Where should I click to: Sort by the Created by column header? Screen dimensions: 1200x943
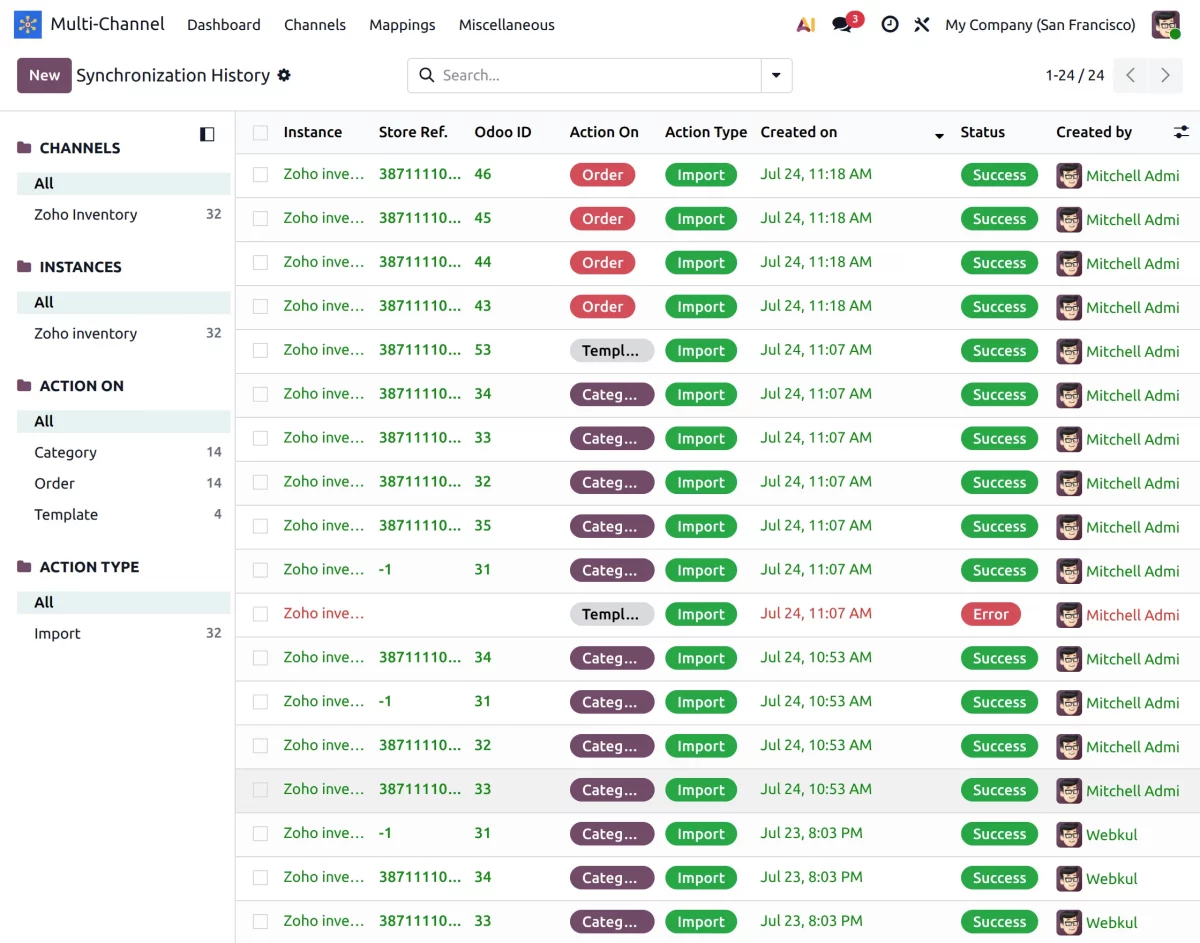(1094, 132)
